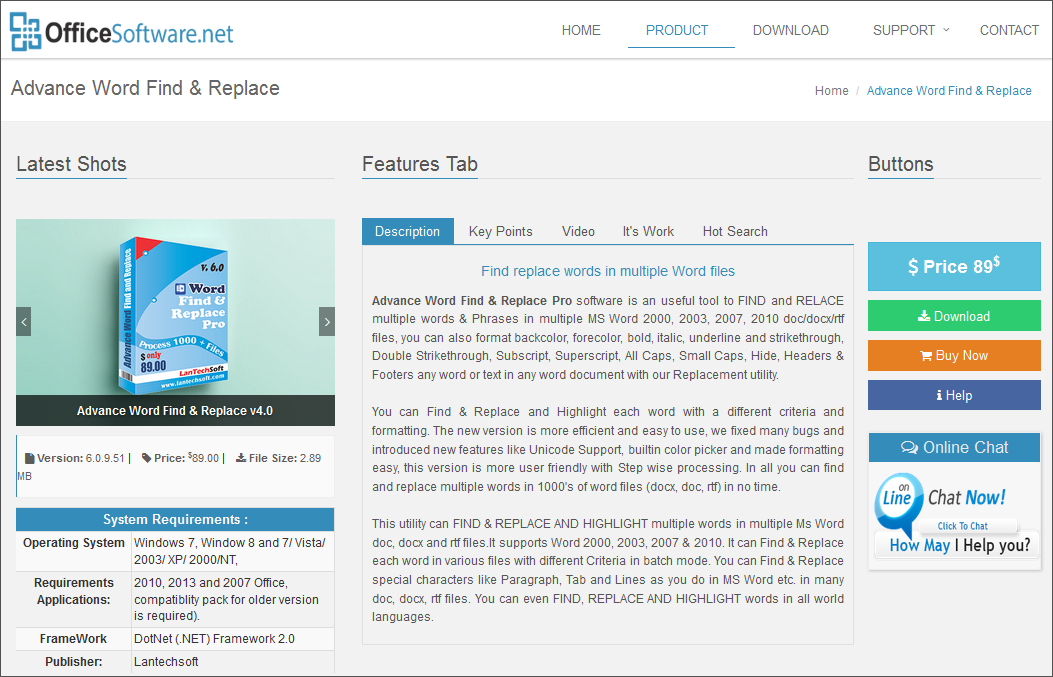Open the It's Work tab

coord(648,231)
